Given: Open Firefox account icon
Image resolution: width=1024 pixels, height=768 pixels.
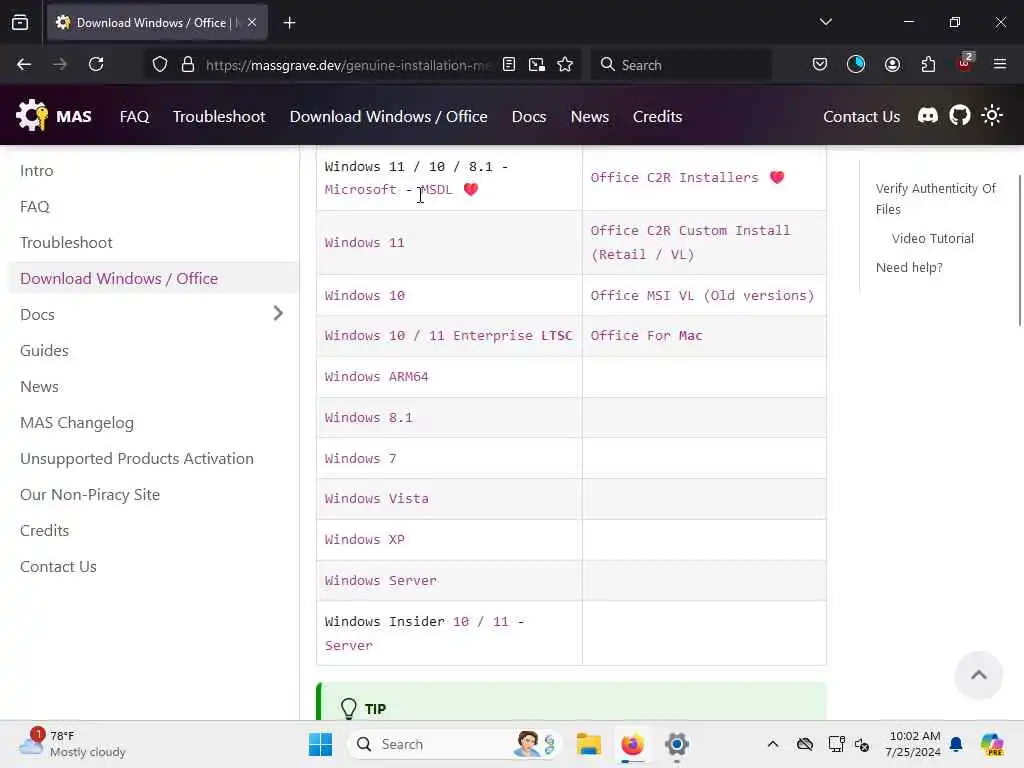Looking at the screenshot, I should coord(892,64).
